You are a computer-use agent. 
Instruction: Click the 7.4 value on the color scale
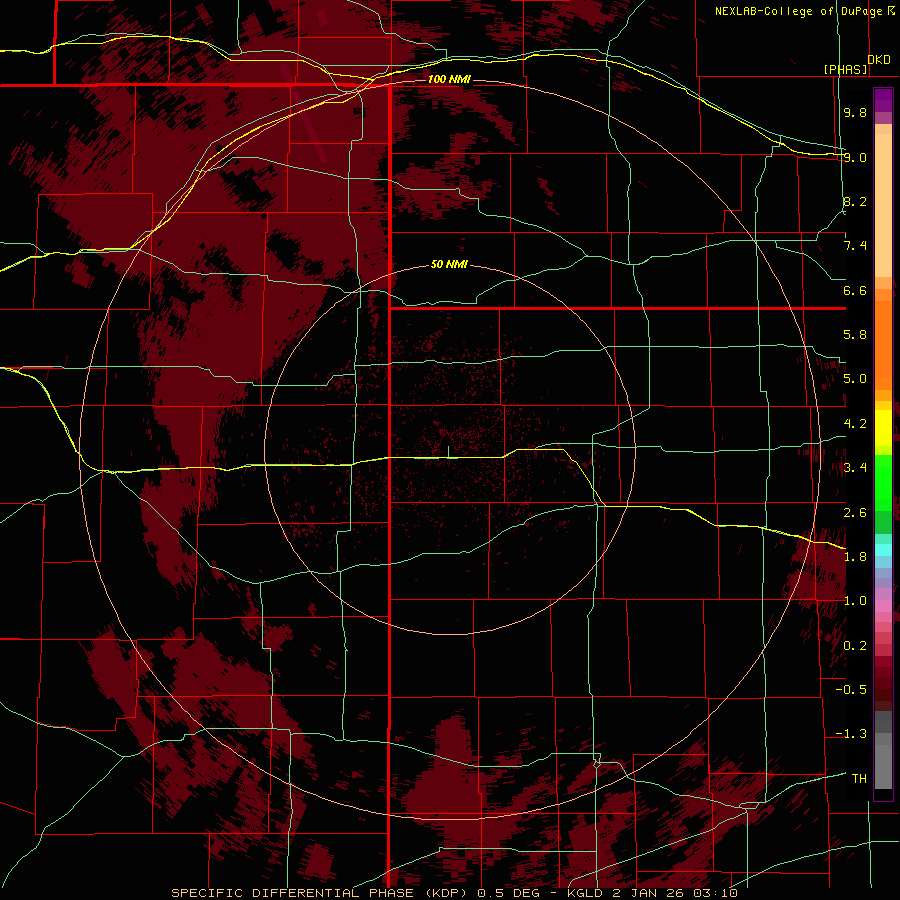855,246
